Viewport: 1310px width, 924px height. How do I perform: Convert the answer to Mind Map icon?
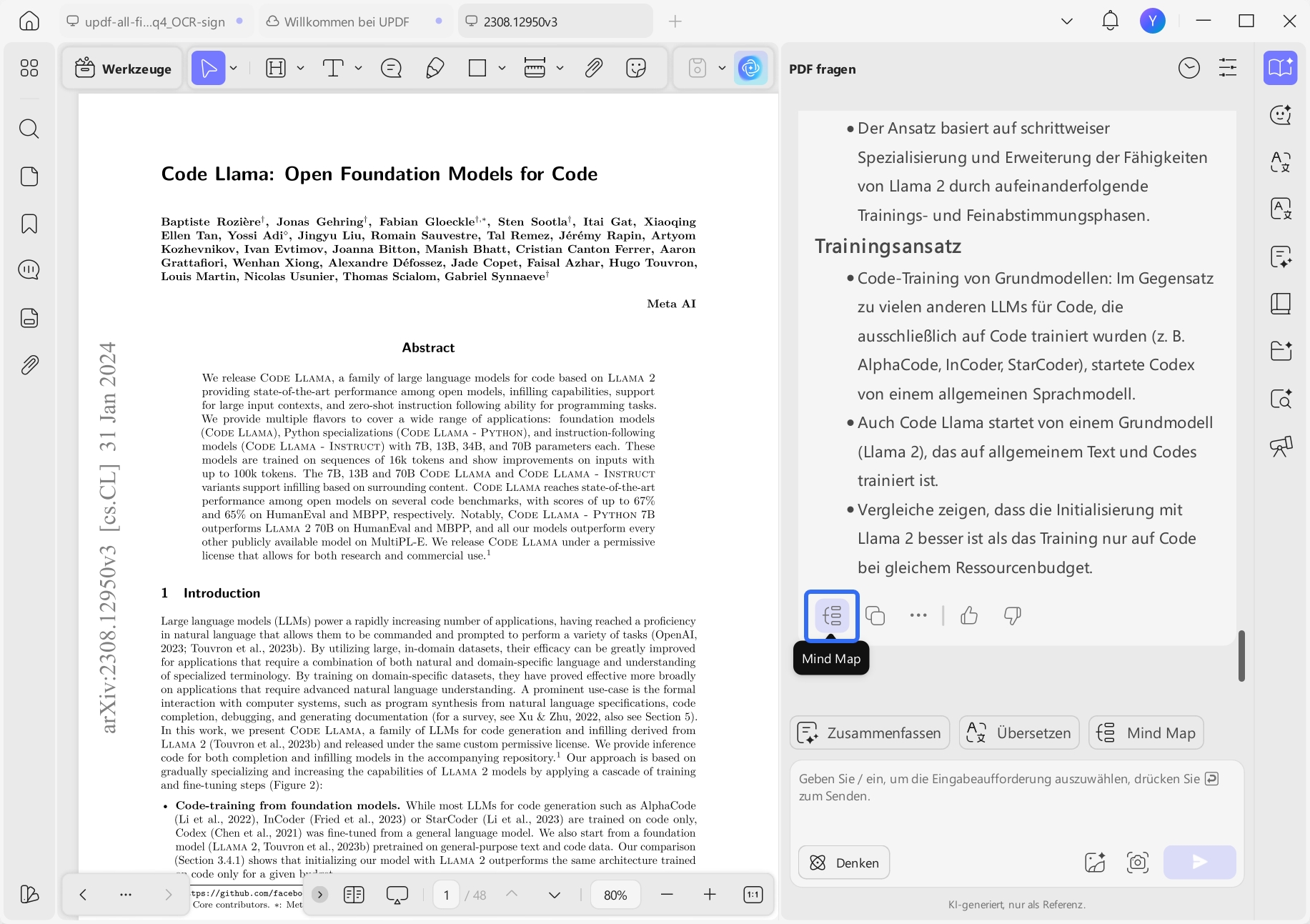tap(832, 615)
